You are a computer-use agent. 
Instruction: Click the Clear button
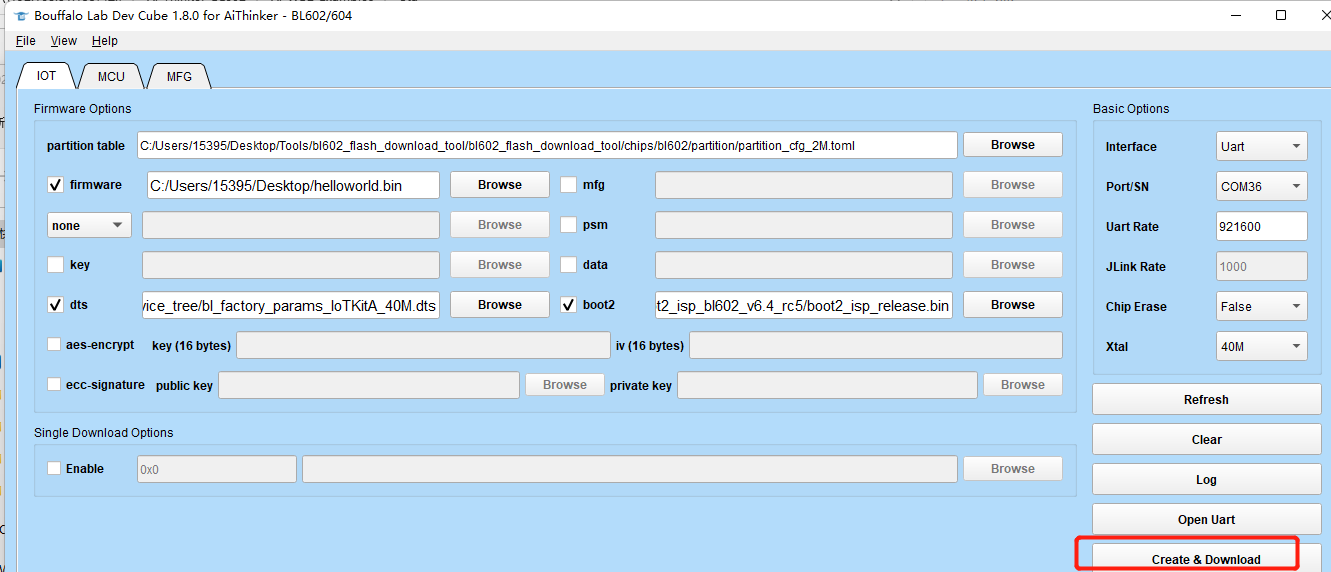[1206, 439]
